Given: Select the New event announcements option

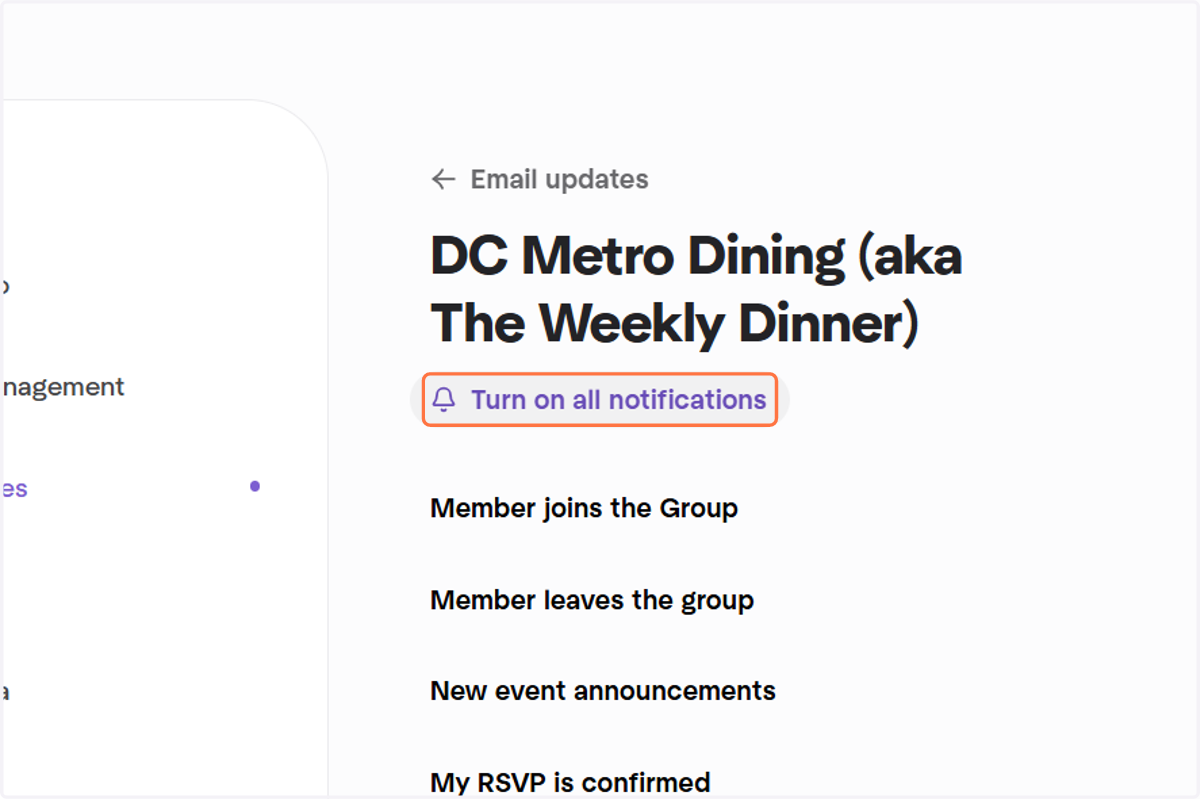Looking at the screenshot, I should 603,691.
